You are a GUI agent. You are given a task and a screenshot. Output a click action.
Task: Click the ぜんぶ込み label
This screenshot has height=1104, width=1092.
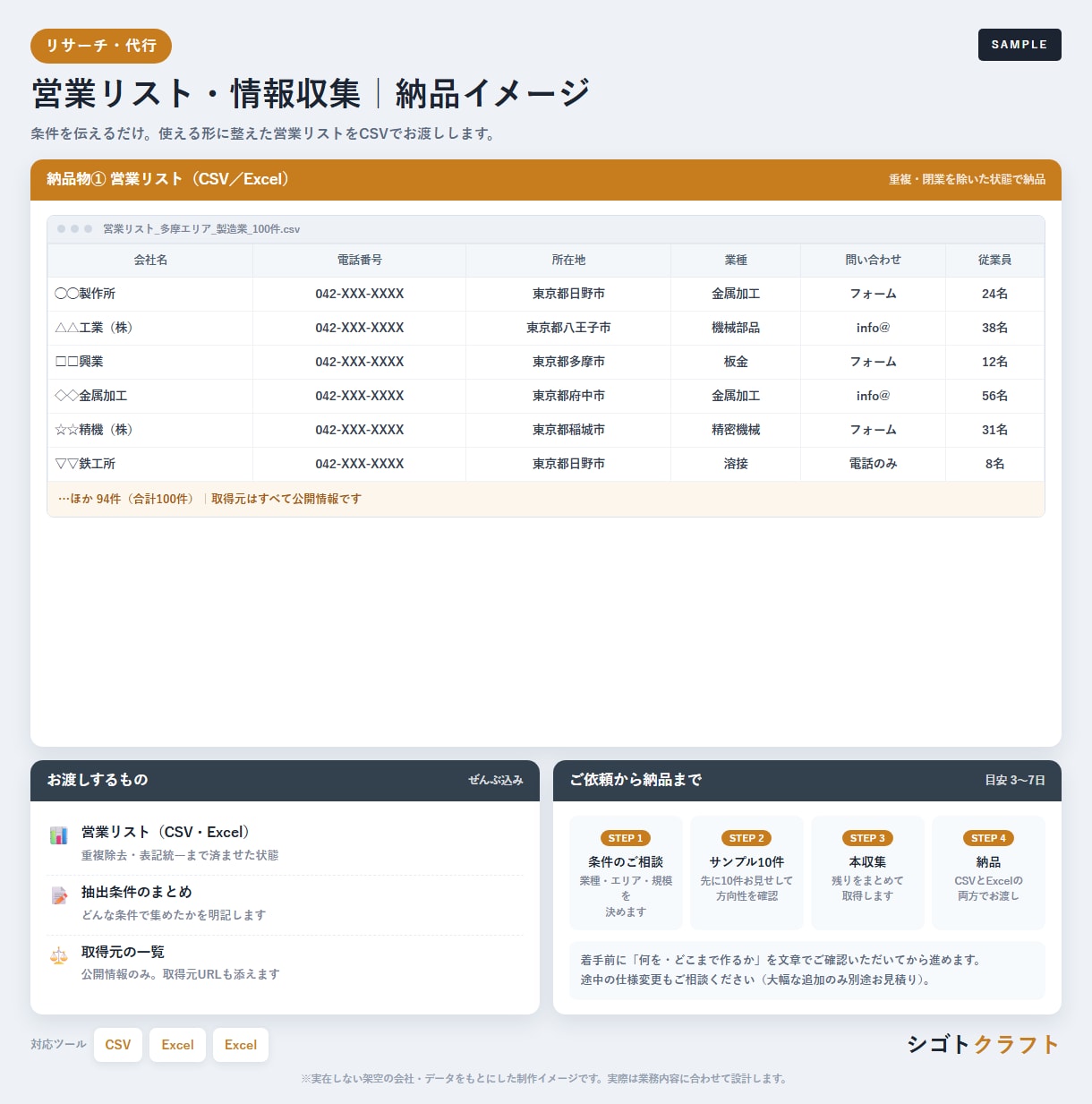(496, 780)
